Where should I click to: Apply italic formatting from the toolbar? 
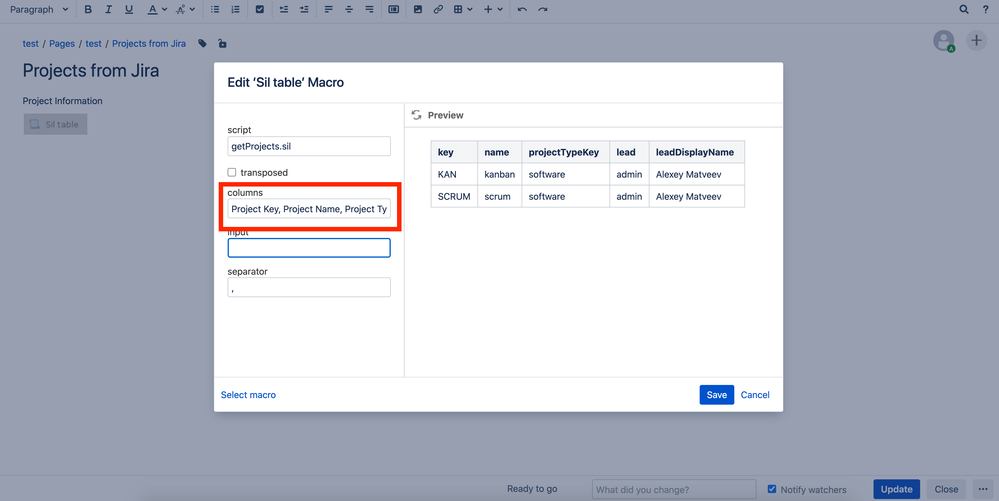tap(108, 10)
